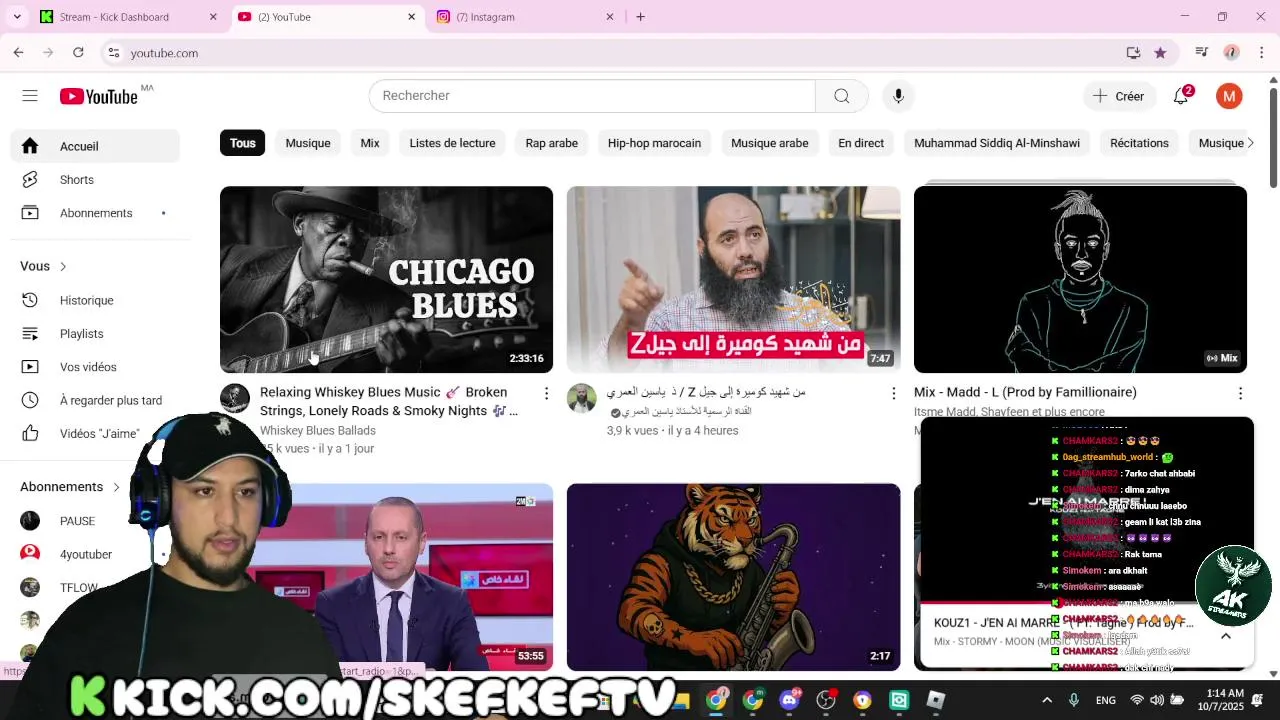
Task: Open the Mix Madd playlist thumbnail
Action: [1080, 279]
